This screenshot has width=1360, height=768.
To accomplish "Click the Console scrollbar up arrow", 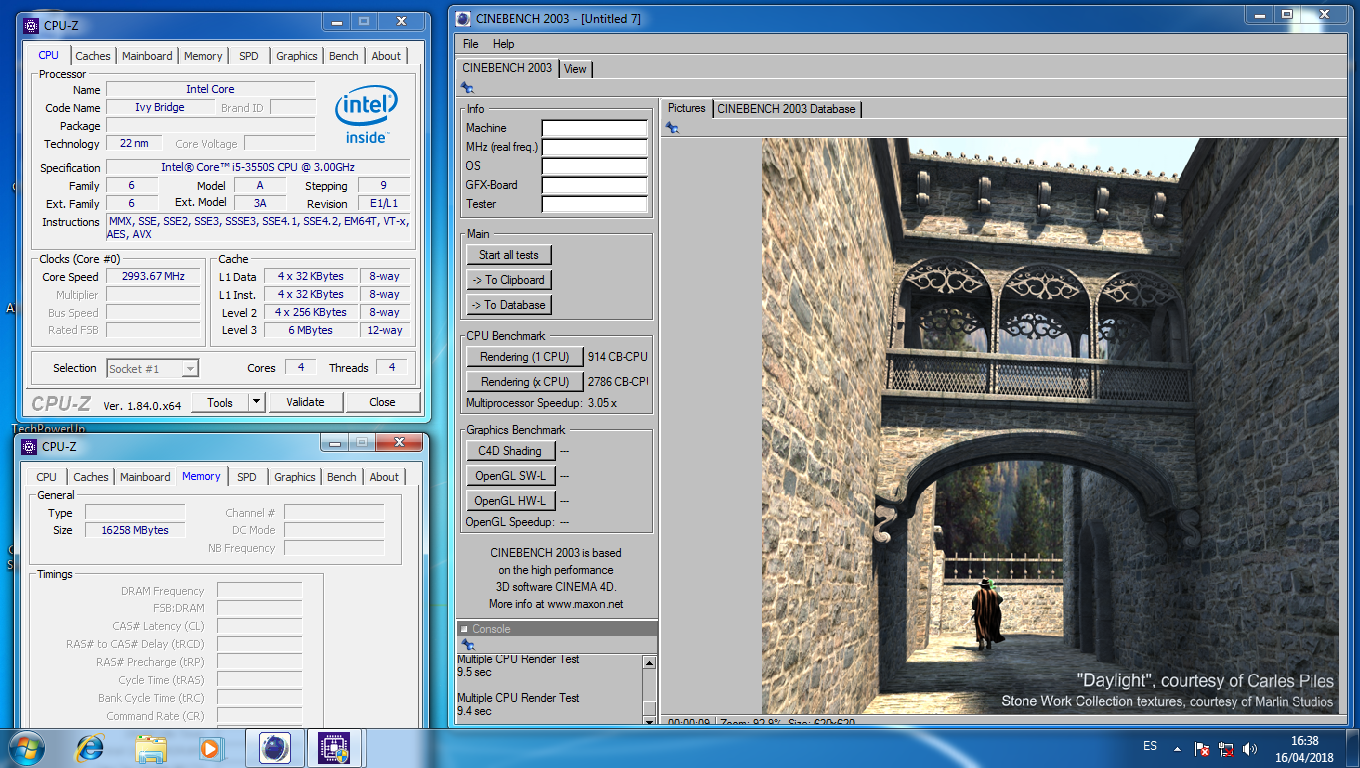I will click(649, 663).
